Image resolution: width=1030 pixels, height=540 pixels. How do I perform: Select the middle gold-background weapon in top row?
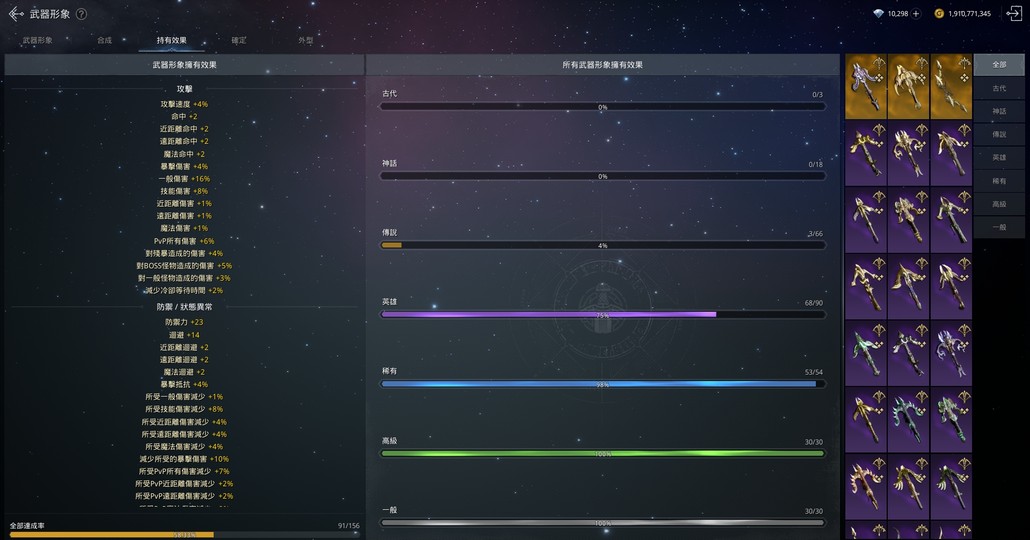click(x=909, y=86)
